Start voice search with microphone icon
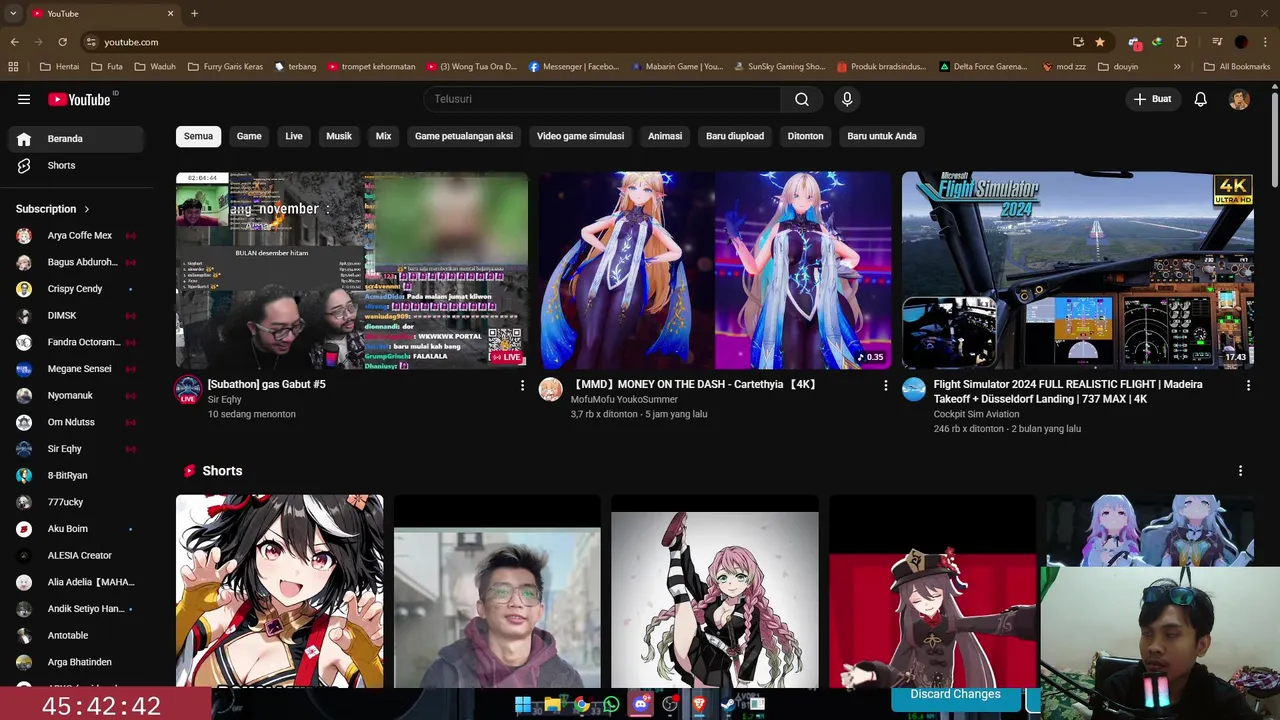This screenshot has width=1280, height=720. (847, 99)
